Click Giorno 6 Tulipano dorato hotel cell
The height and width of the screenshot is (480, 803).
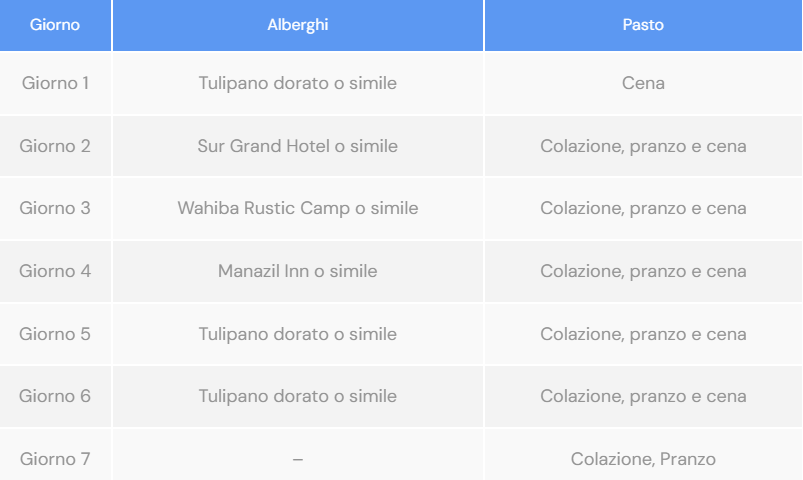point(298,396)
